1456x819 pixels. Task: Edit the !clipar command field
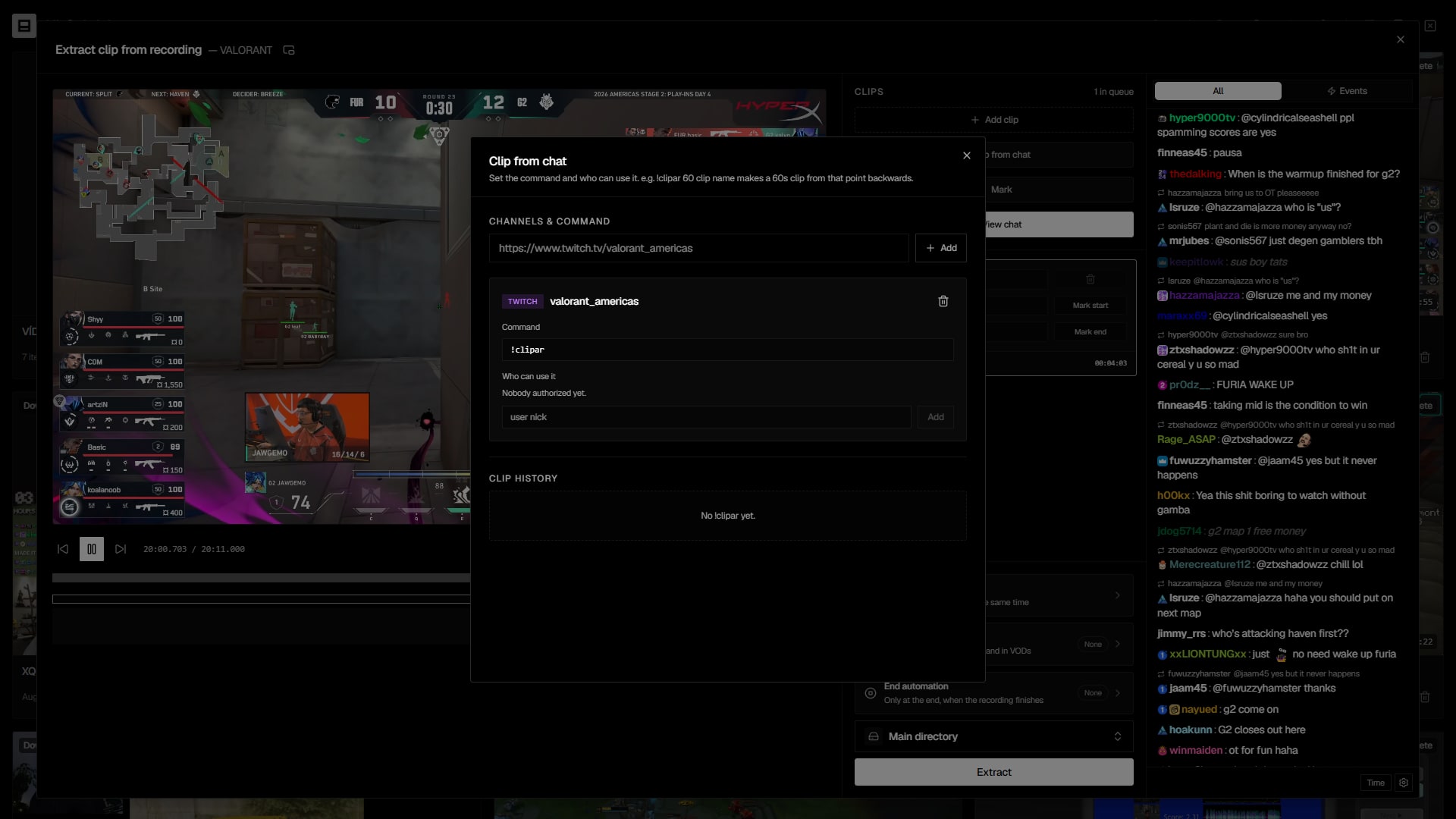pyautogui.click(x=727, y=350)
